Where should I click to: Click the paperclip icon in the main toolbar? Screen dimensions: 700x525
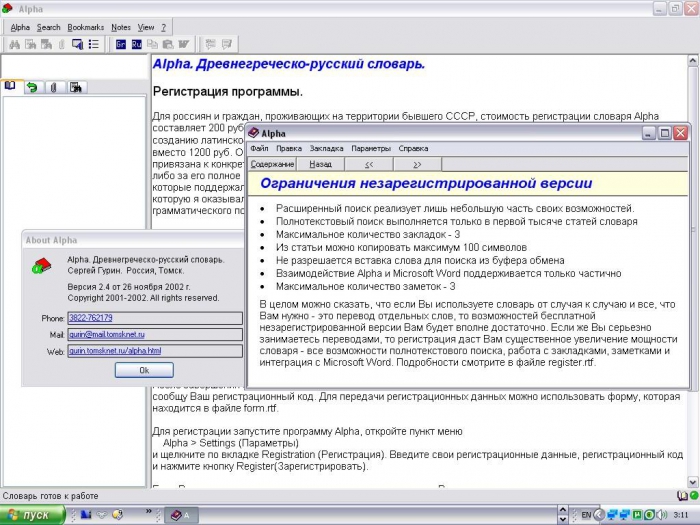(x=62, y=44)
